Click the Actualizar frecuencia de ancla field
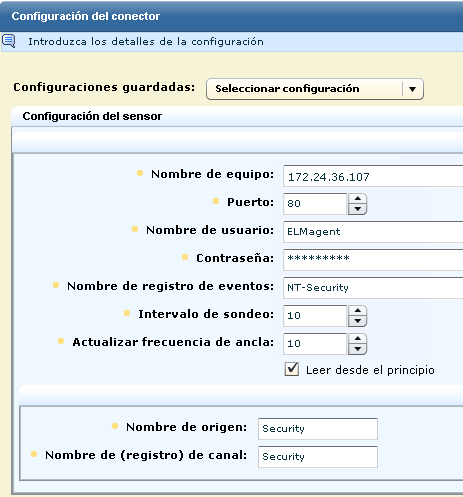 pos(315,344)
